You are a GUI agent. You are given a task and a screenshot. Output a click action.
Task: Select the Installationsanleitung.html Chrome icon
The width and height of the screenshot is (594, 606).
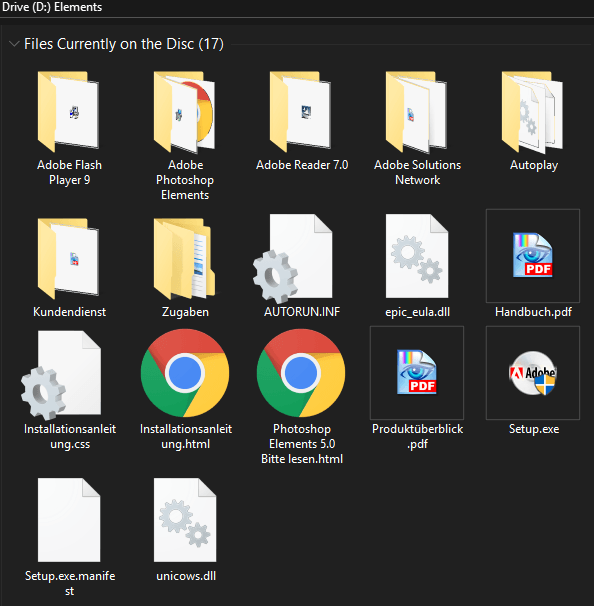(x=185, y=373)
